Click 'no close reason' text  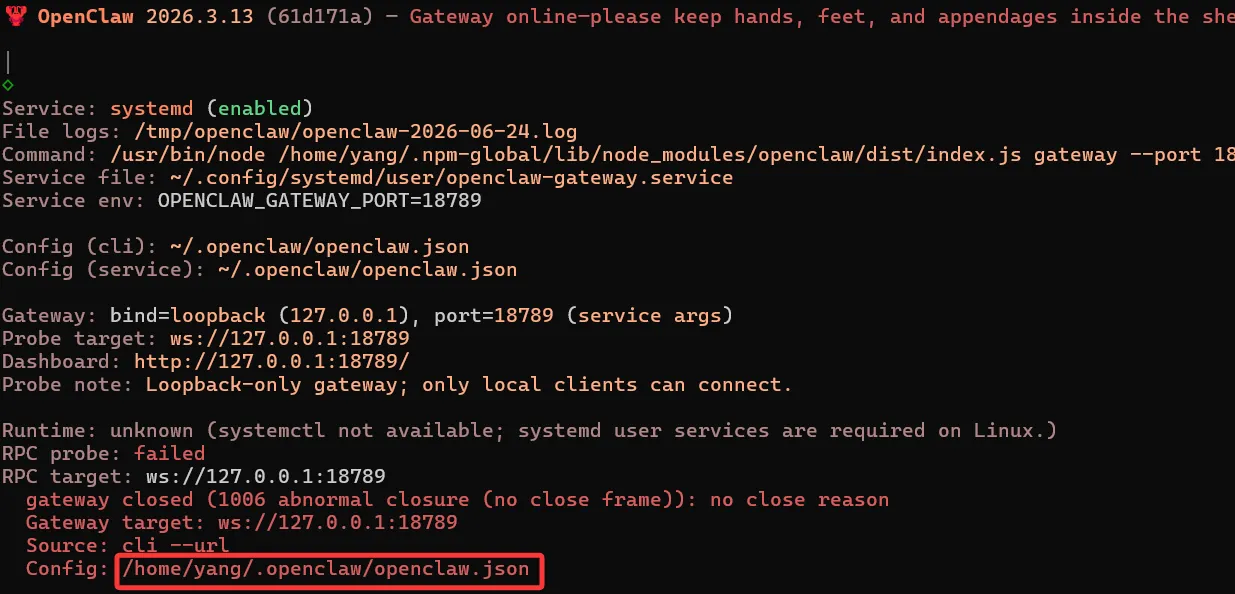(799, 500)
